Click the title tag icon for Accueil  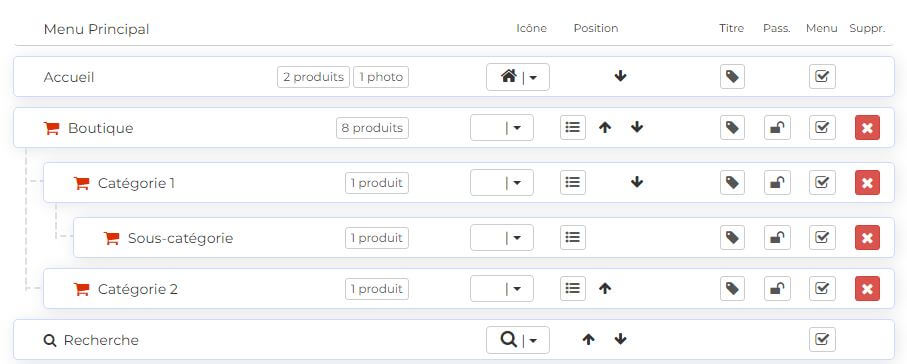tap(732, 77)
